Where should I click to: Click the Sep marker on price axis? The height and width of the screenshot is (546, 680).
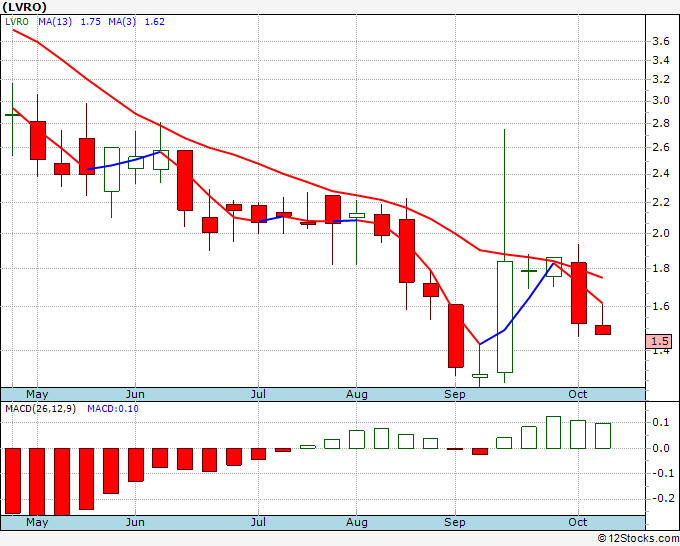coord(454,394)
